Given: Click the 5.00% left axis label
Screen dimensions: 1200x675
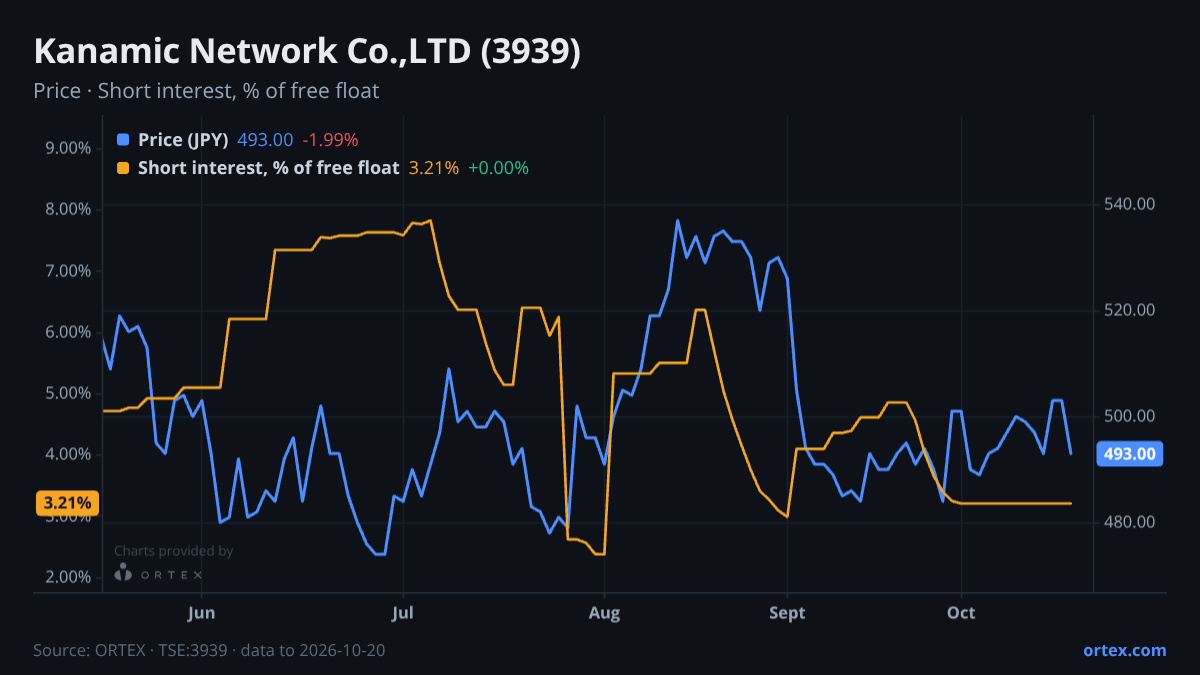Looking at the screenshot, I should [69, 393].
